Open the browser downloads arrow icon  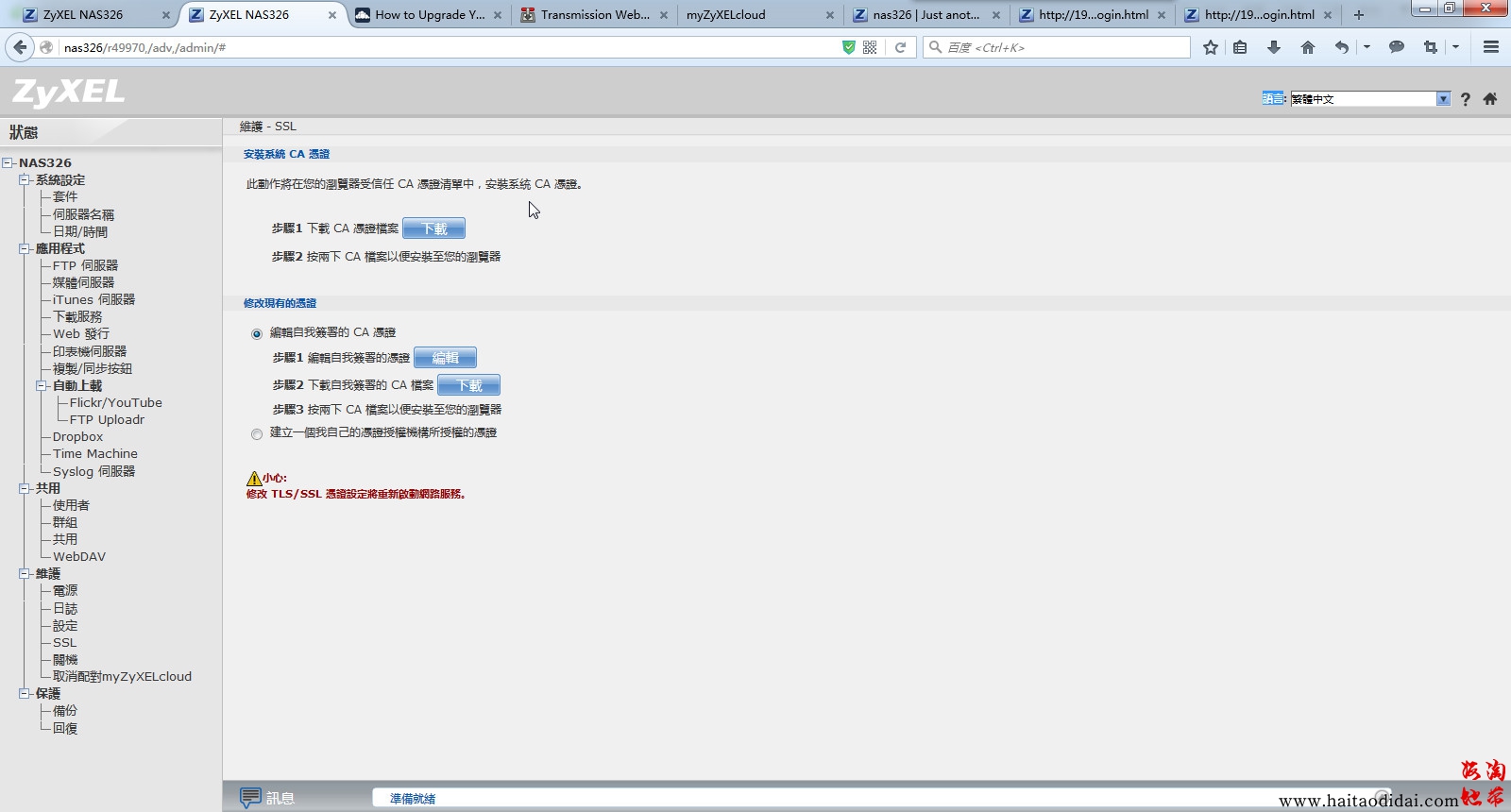[1273, 47]
